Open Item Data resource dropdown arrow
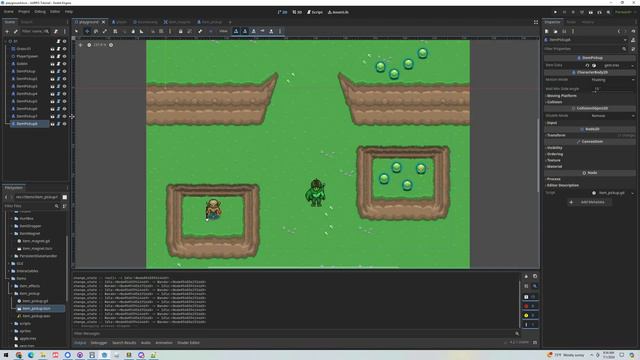This screenshot has height=360, width=640. point(633,65)
